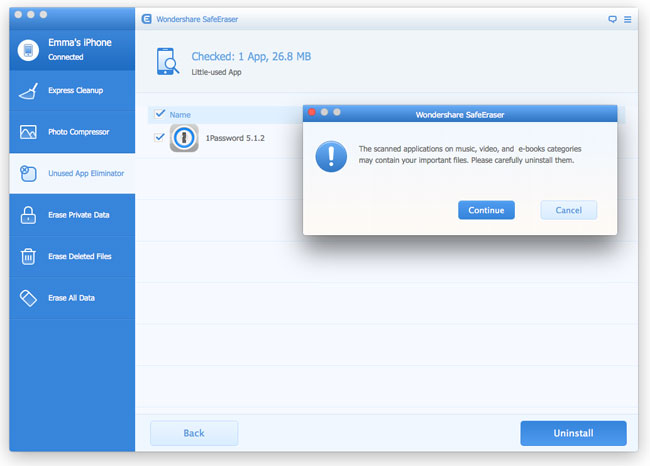Screen dimensions: 650x466
Task: Click the Connected status text
Action: [x=65, y=57]
